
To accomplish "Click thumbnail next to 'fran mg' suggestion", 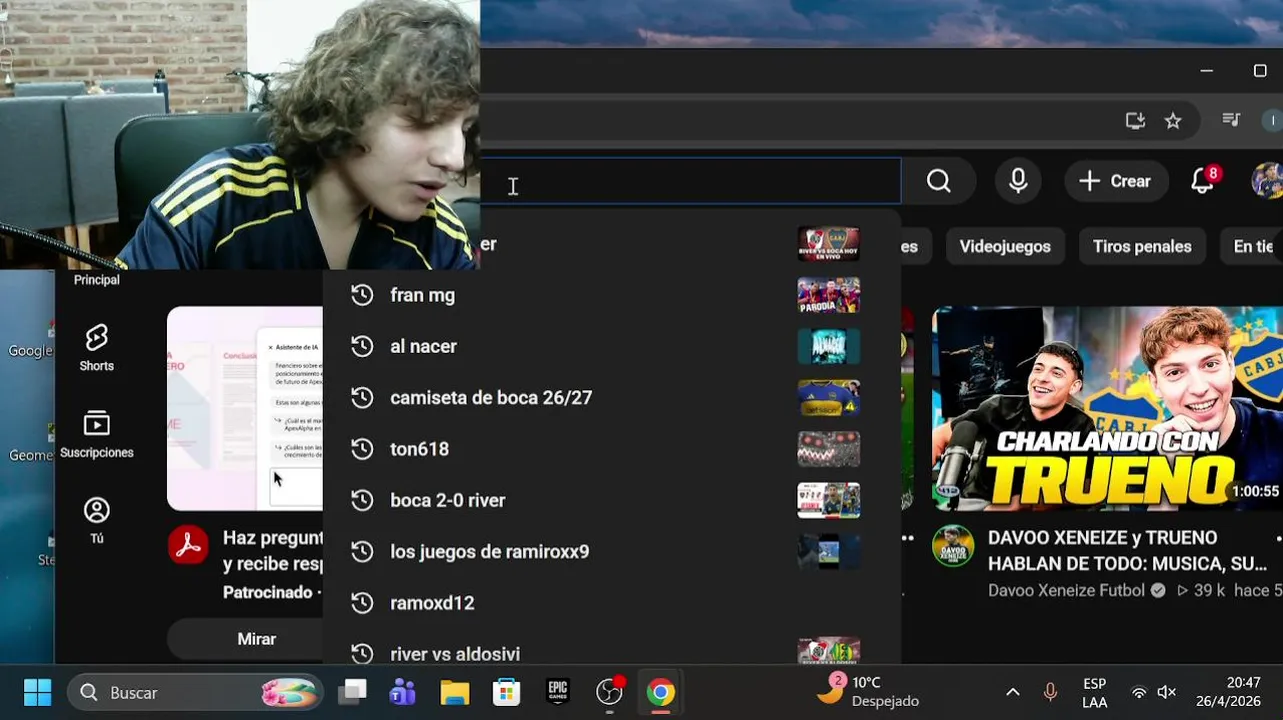I will point(828,295).
